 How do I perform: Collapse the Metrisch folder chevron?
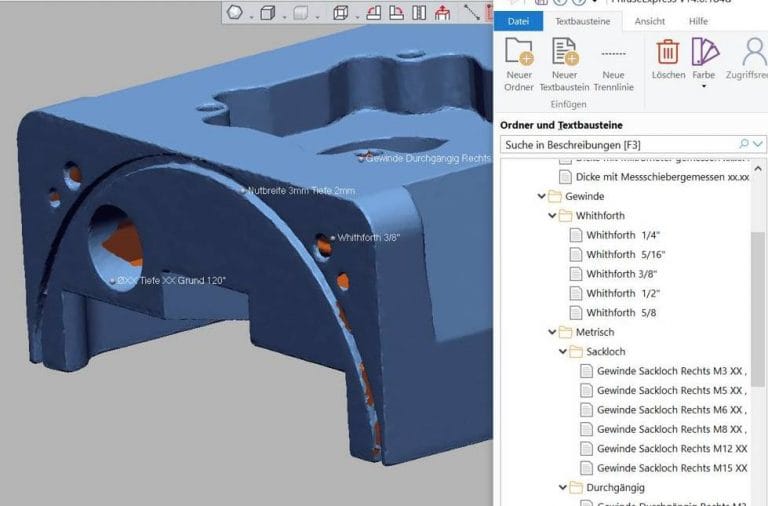(x=552, y=332)
